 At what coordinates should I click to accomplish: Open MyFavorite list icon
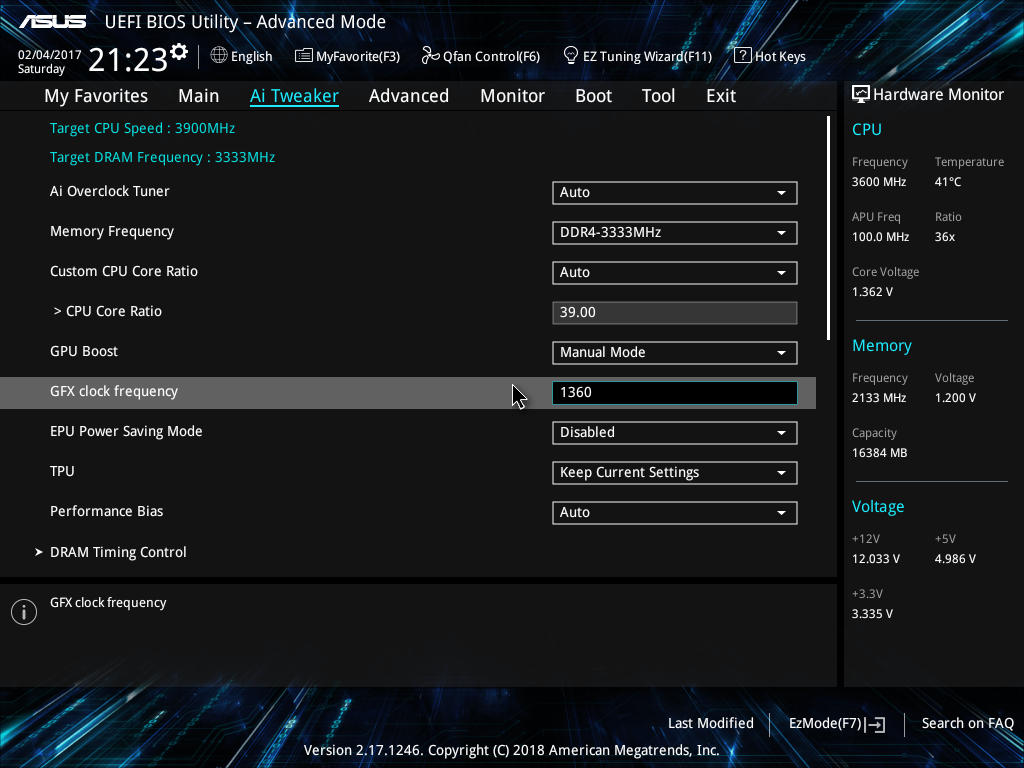tap(303, 56)
